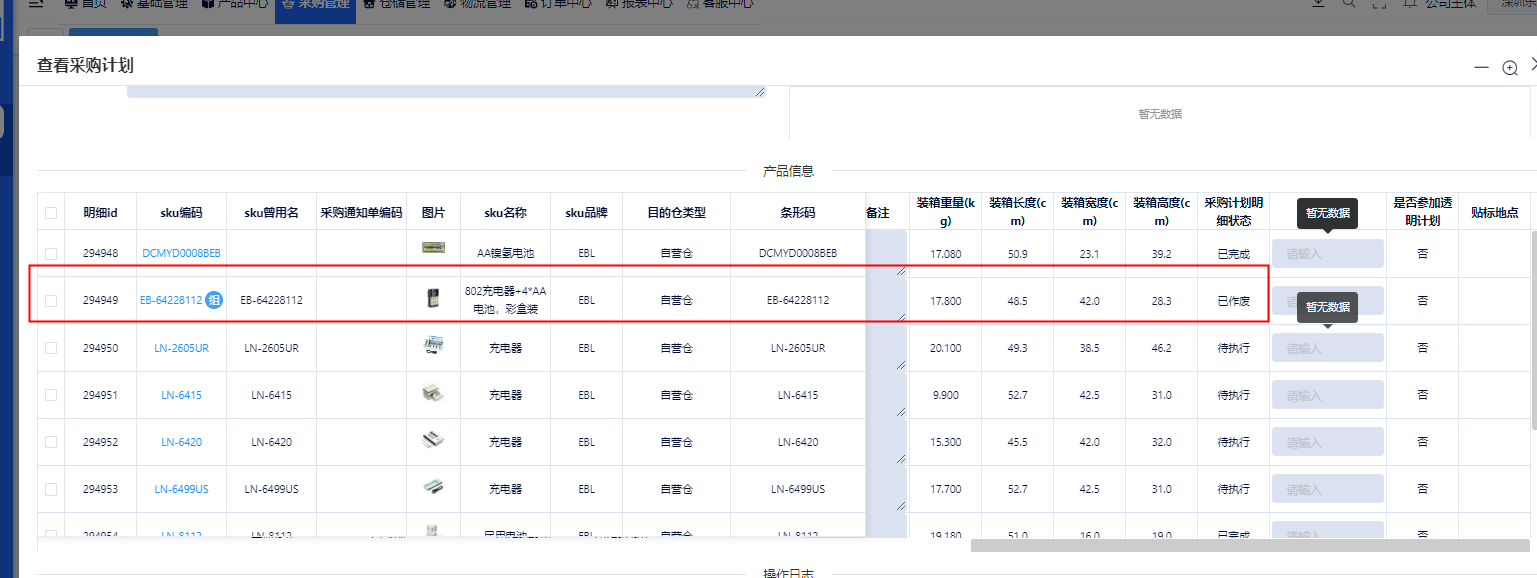
Task: Click the 请输入 input field on the 294950 row
Action: point(1327,347)
